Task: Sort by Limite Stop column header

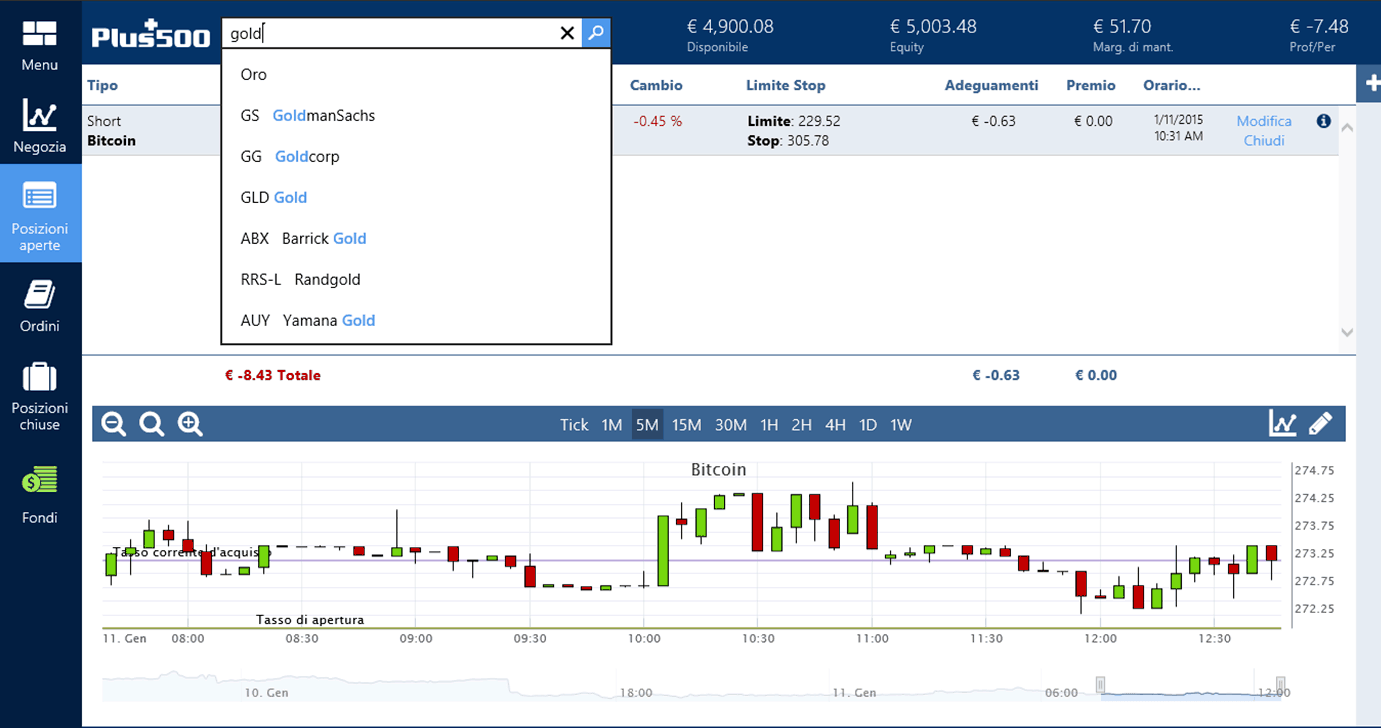Action: point(786,85)
